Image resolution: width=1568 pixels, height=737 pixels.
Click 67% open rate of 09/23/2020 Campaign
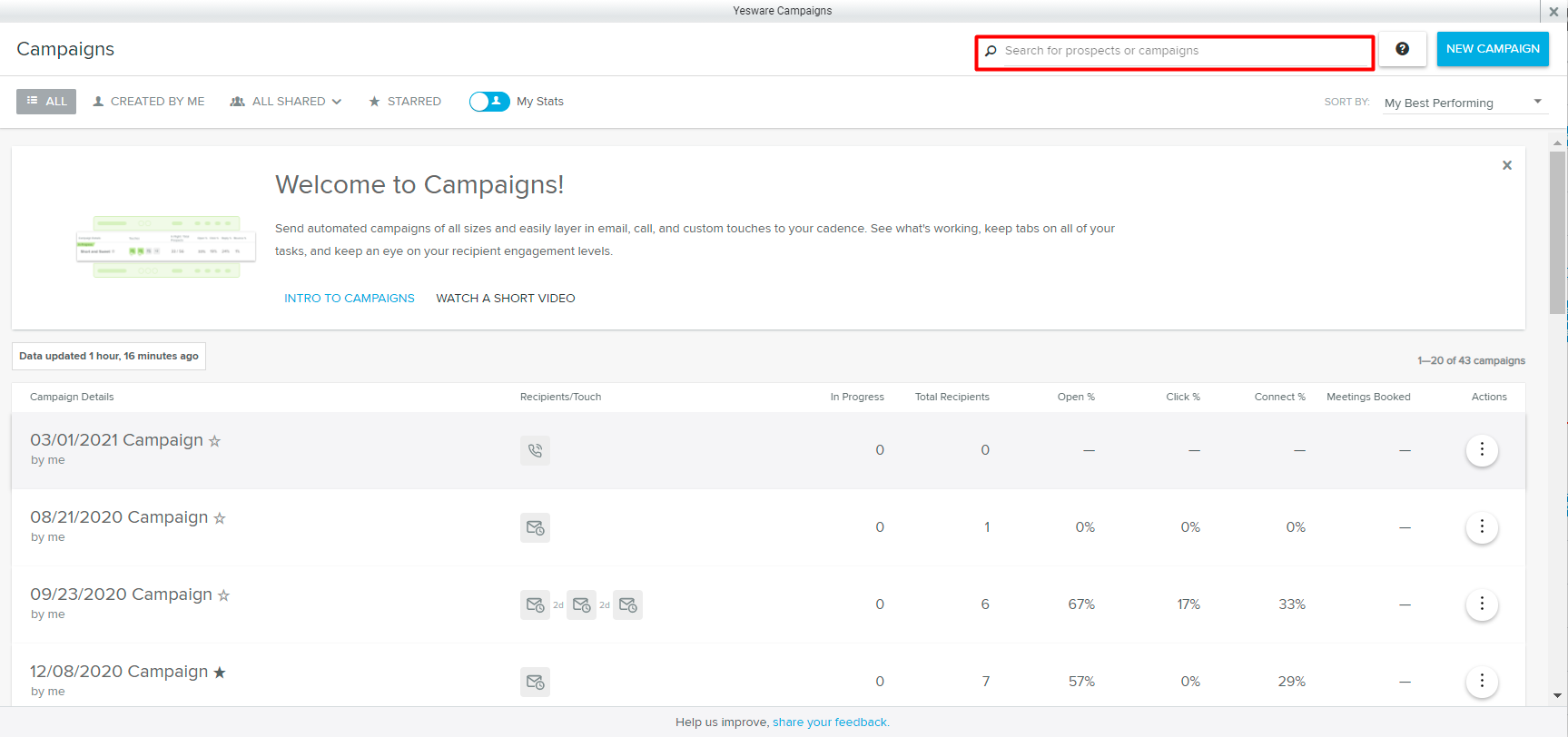[1081, 604]
